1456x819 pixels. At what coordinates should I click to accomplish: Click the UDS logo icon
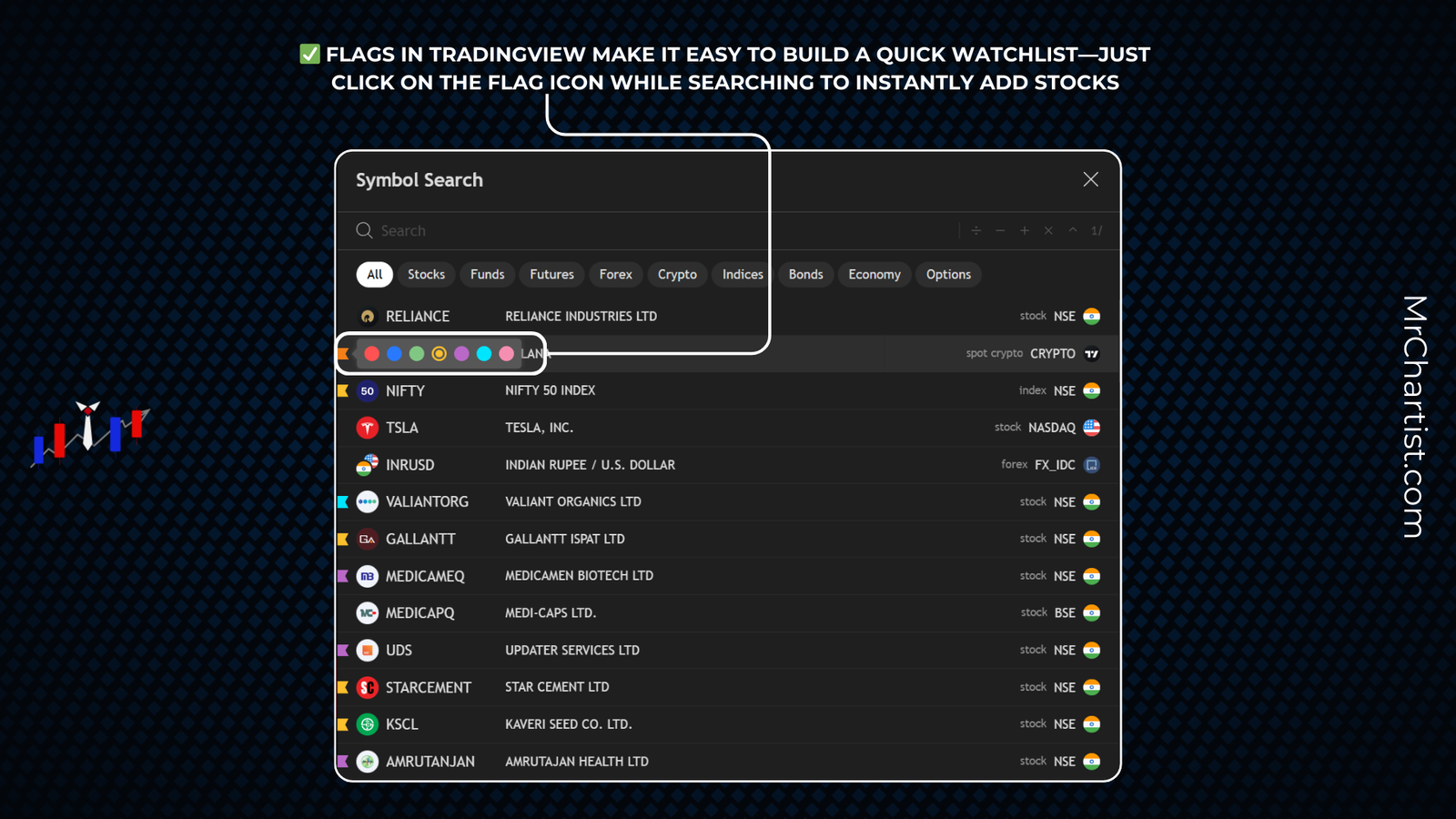368,651
